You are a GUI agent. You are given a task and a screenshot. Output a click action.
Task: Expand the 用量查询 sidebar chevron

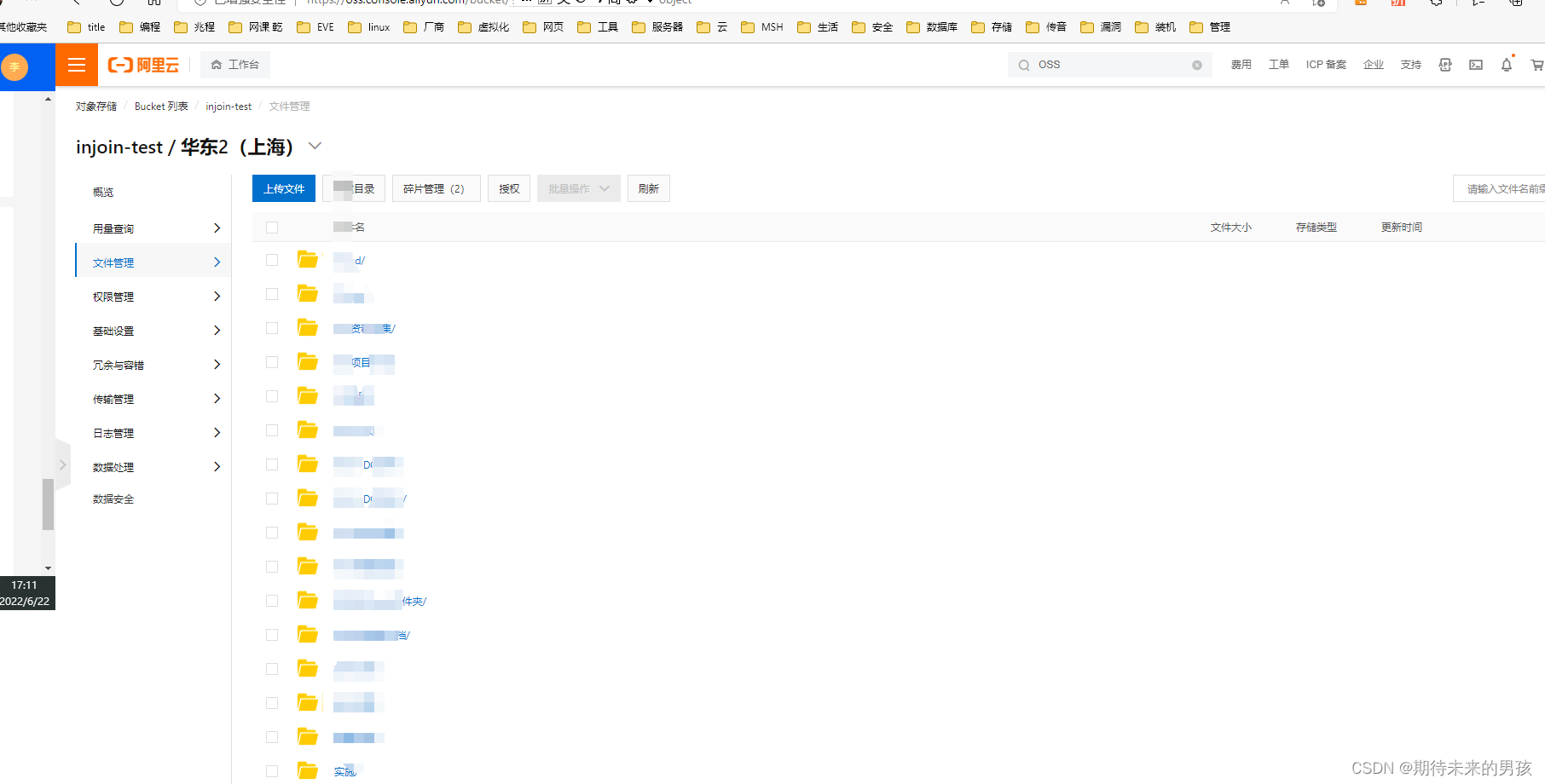coord(217,228)
